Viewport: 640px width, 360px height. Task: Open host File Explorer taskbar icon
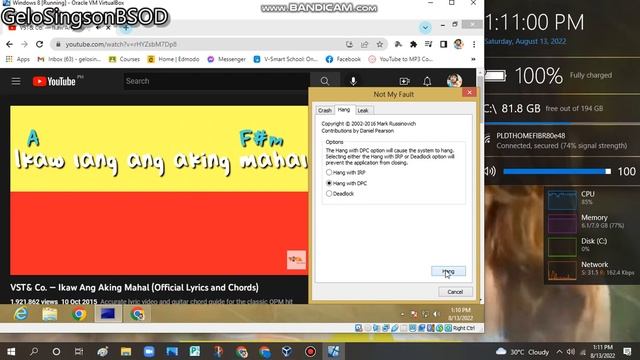(x=126, y=351)
